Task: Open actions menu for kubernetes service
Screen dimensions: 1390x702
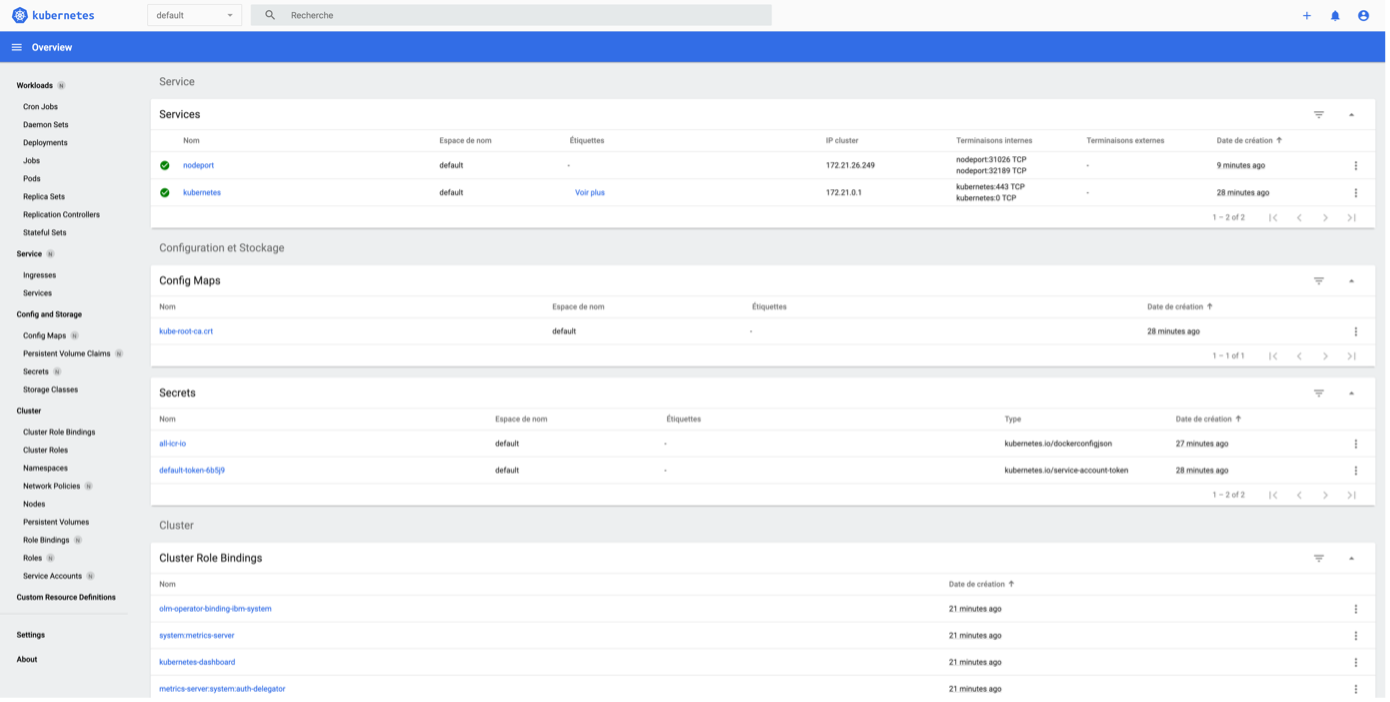Action: tap(1355, 193)
